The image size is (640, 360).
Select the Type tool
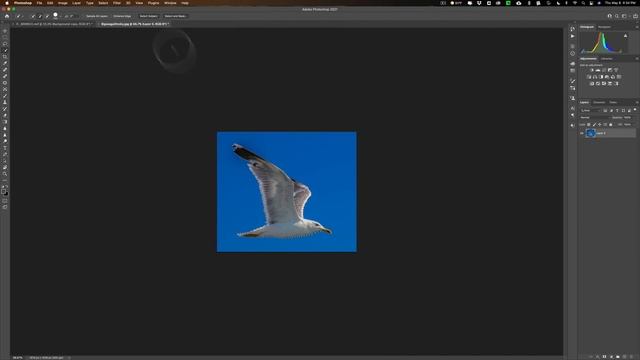[x=5, y=148]
